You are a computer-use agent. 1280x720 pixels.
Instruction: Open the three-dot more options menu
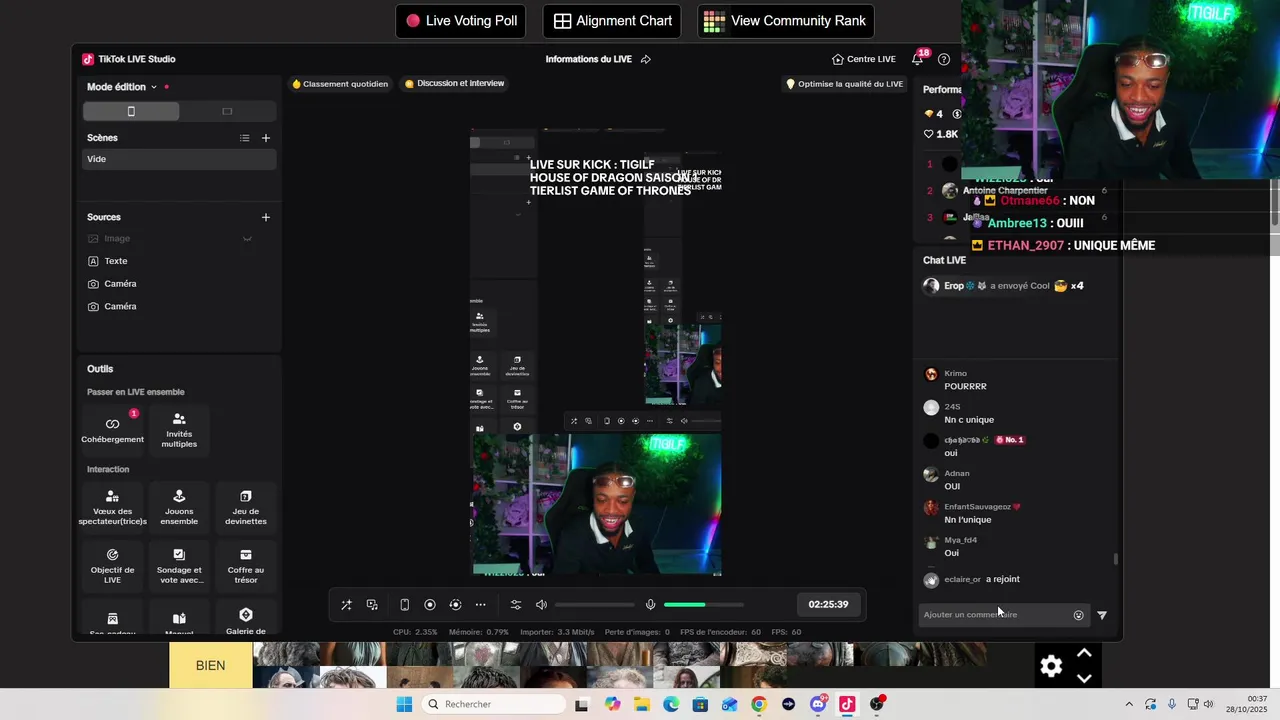tap(481, 605)
